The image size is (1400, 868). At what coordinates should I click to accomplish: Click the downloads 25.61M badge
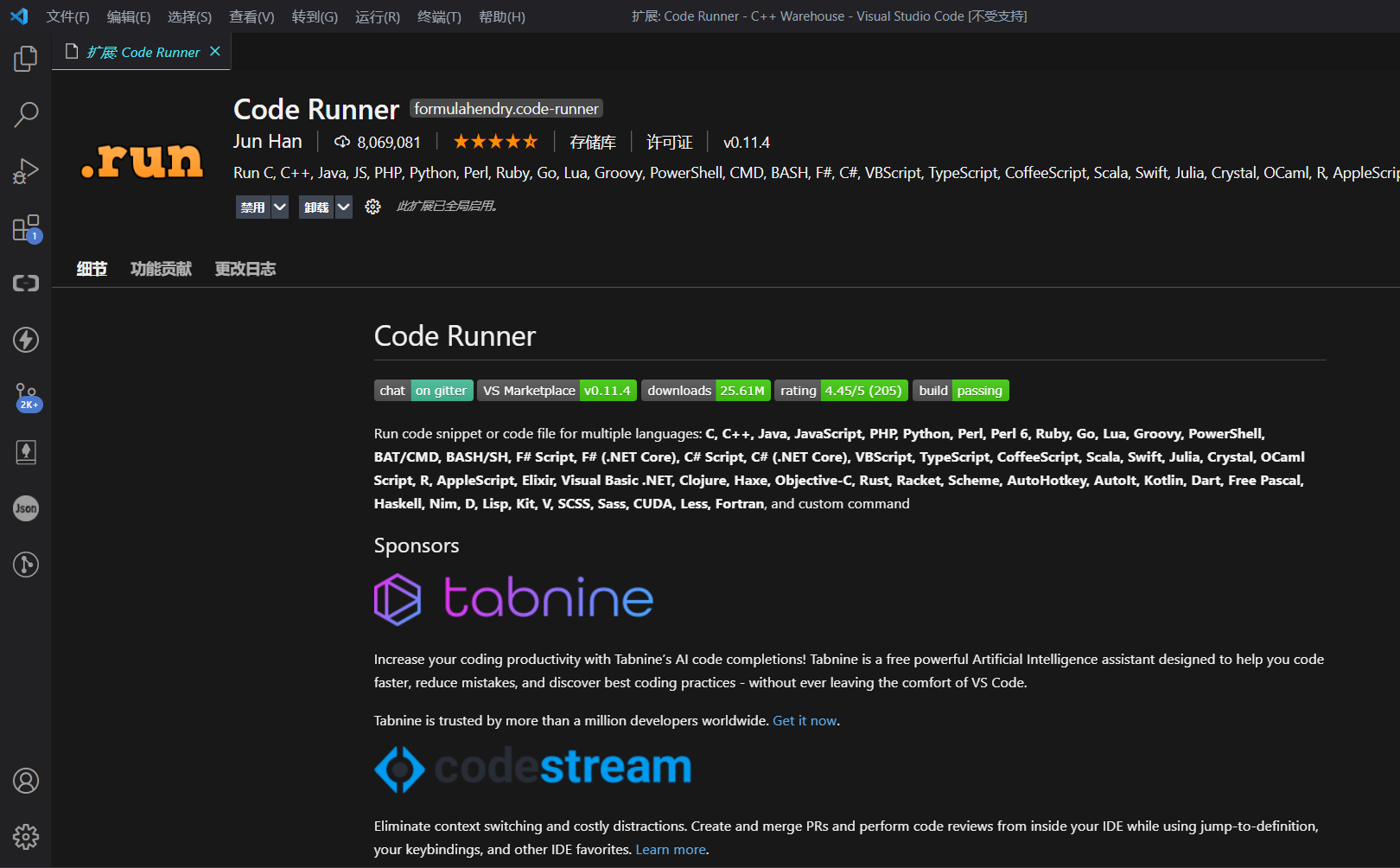point(706,391)
